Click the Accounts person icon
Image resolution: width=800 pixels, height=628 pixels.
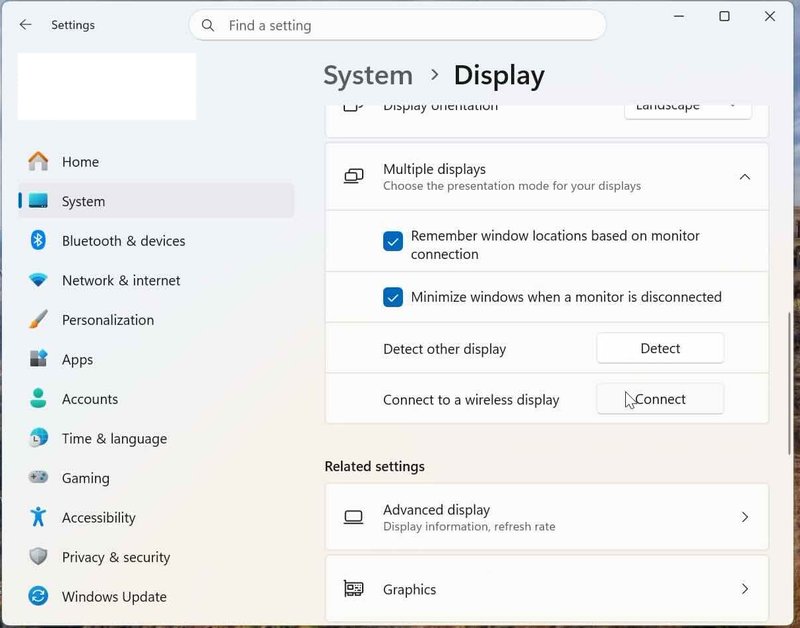[38, 398]
